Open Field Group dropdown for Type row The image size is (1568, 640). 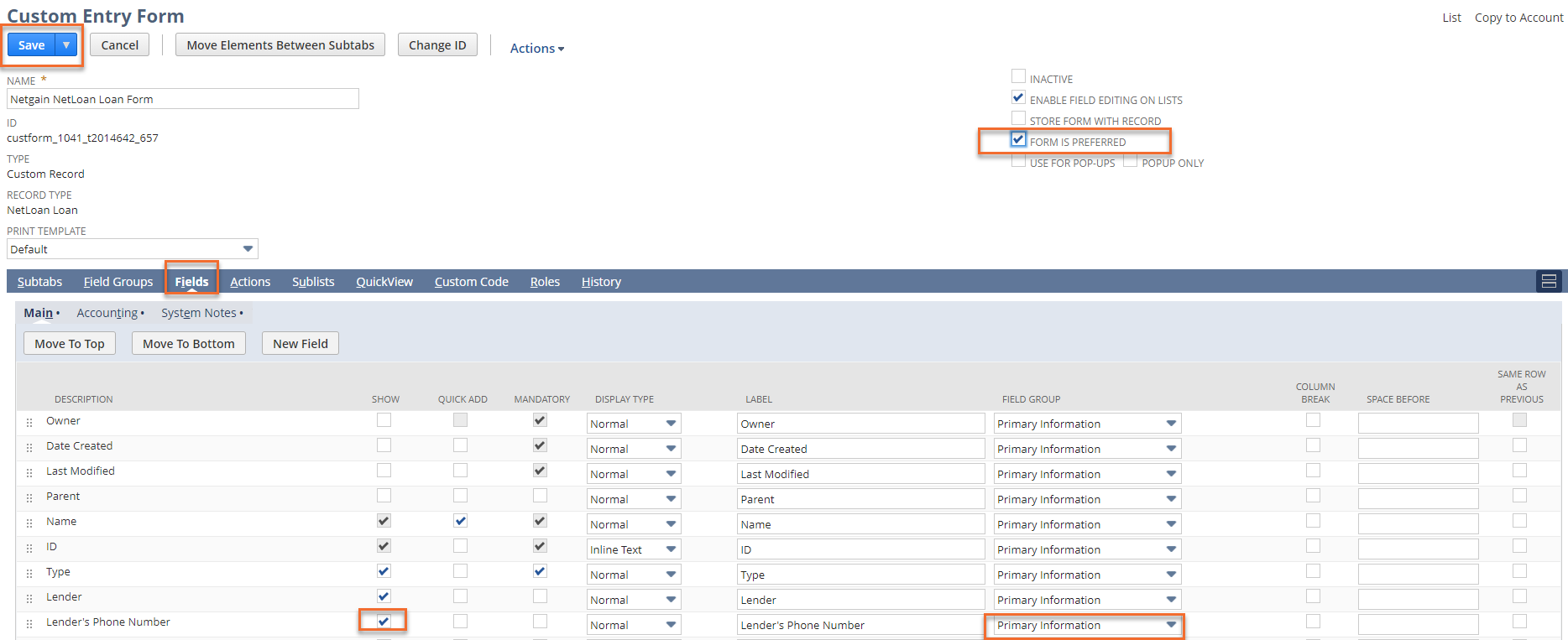pos(1088,575)
